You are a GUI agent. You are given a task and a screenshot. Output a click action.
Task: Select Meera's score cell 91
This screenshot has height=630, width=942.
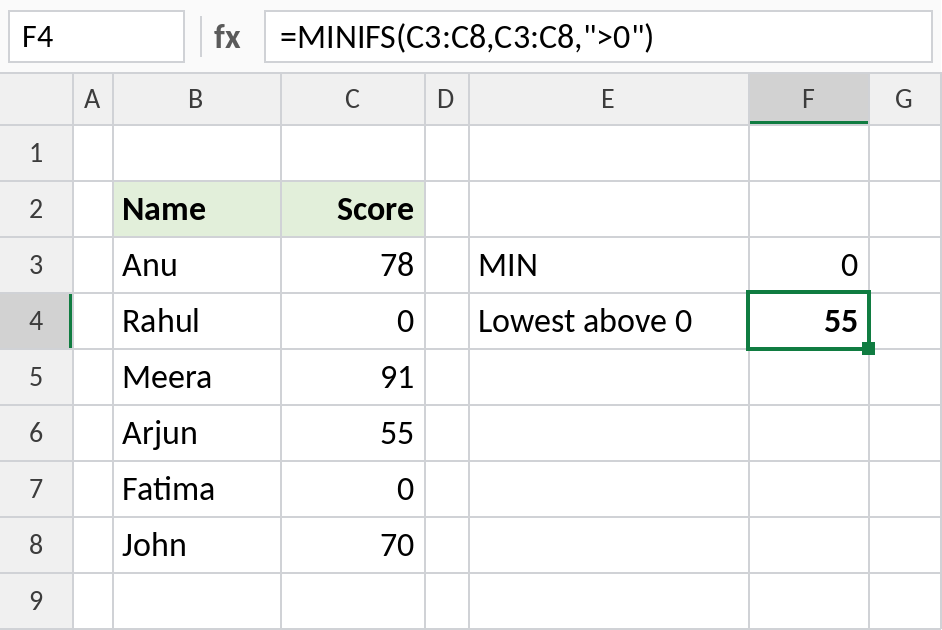tap(353, 377)
